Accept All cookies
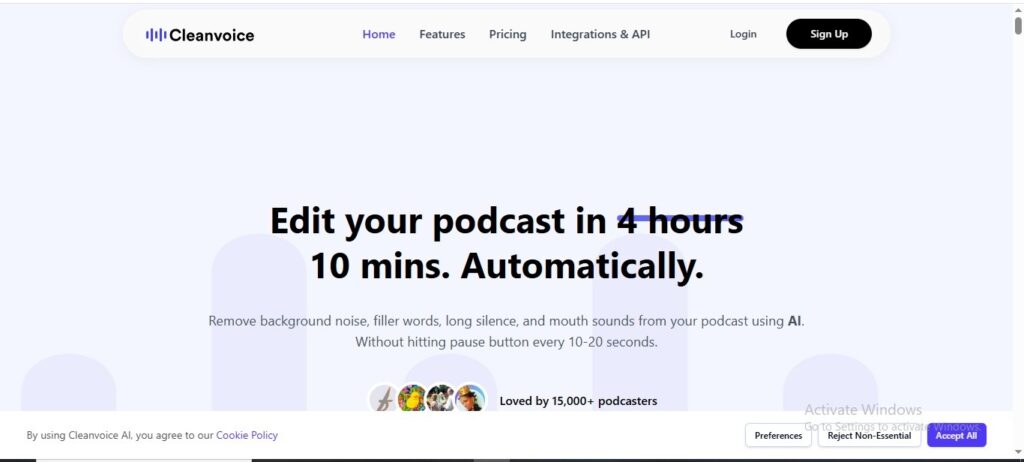1024x462 pixels. [956, 435]
